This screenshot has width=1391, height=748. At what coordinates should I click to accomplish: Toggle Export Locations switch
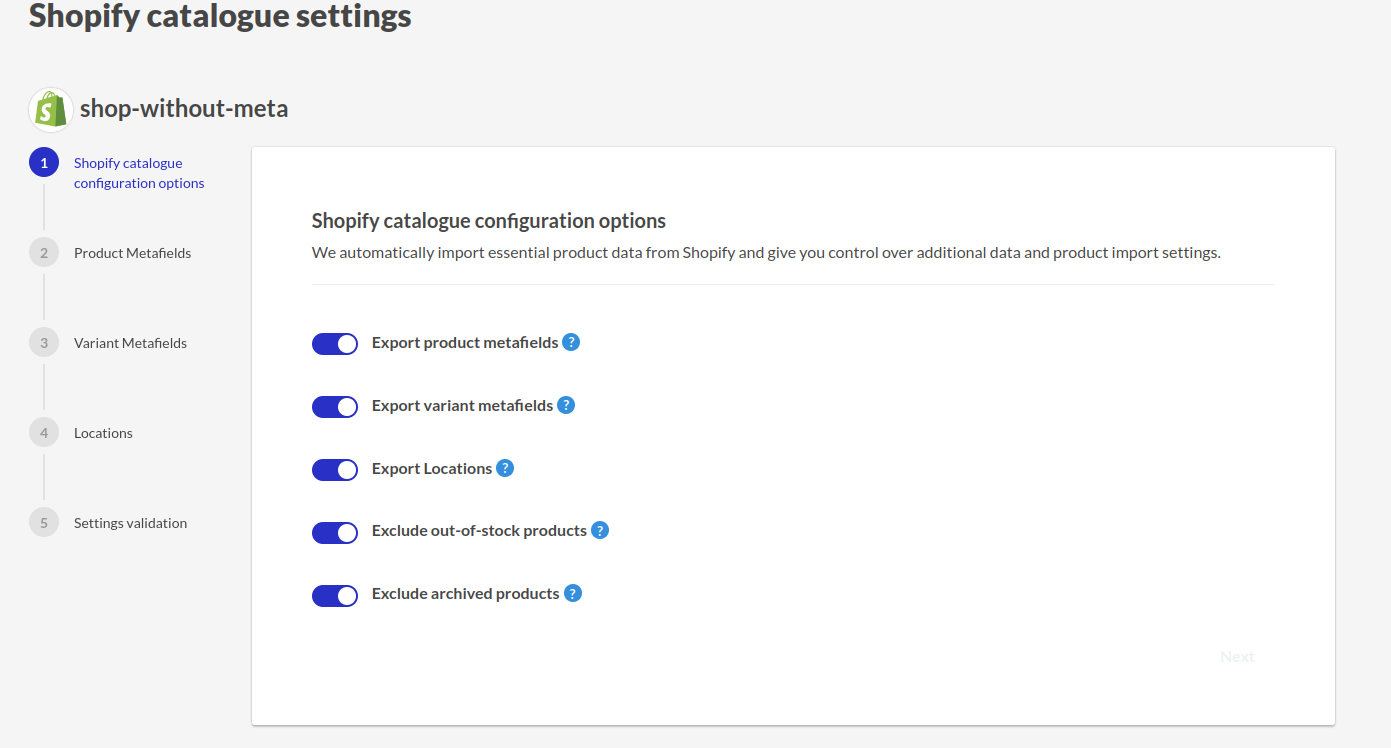tap(335, 470)
